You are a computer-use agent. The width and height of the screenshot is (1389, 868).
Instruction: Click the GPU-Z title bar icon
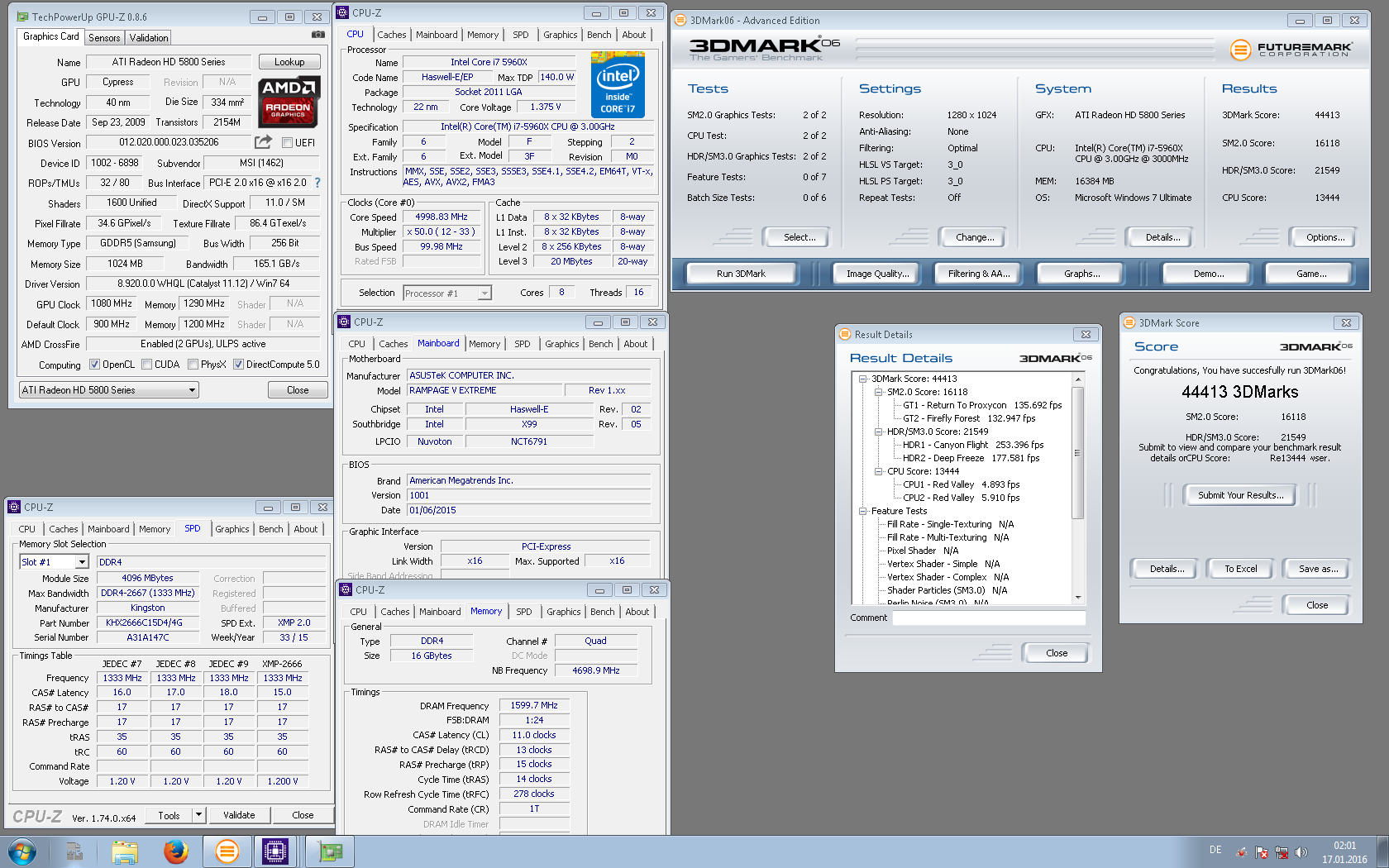pyautogui.click(x=22, y=17)
